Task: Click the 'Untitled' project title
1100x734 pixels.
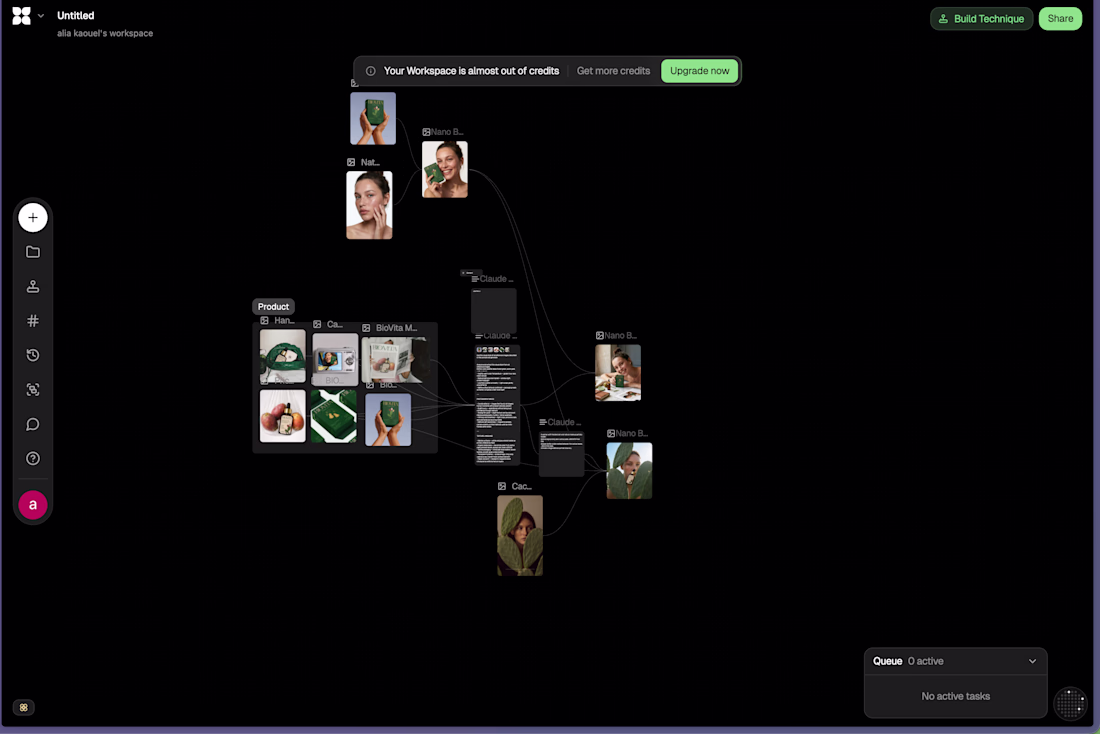Action: click(76, 15)
